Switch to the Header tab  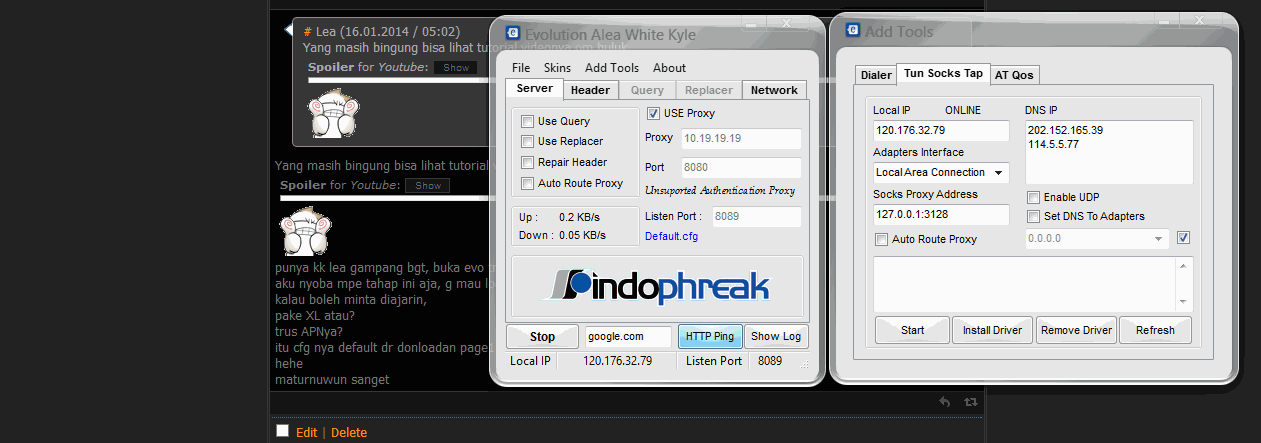click(590, 90)
